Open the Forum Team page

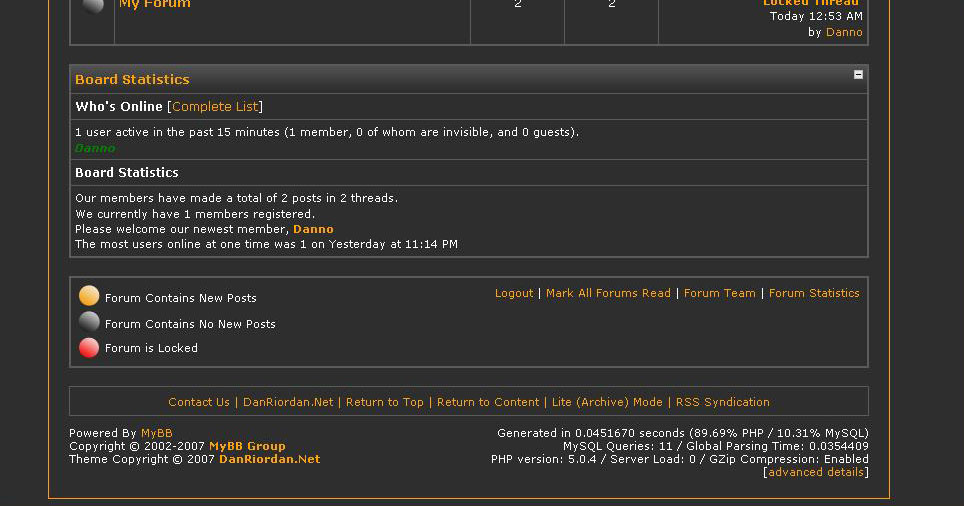click(719, 293)
